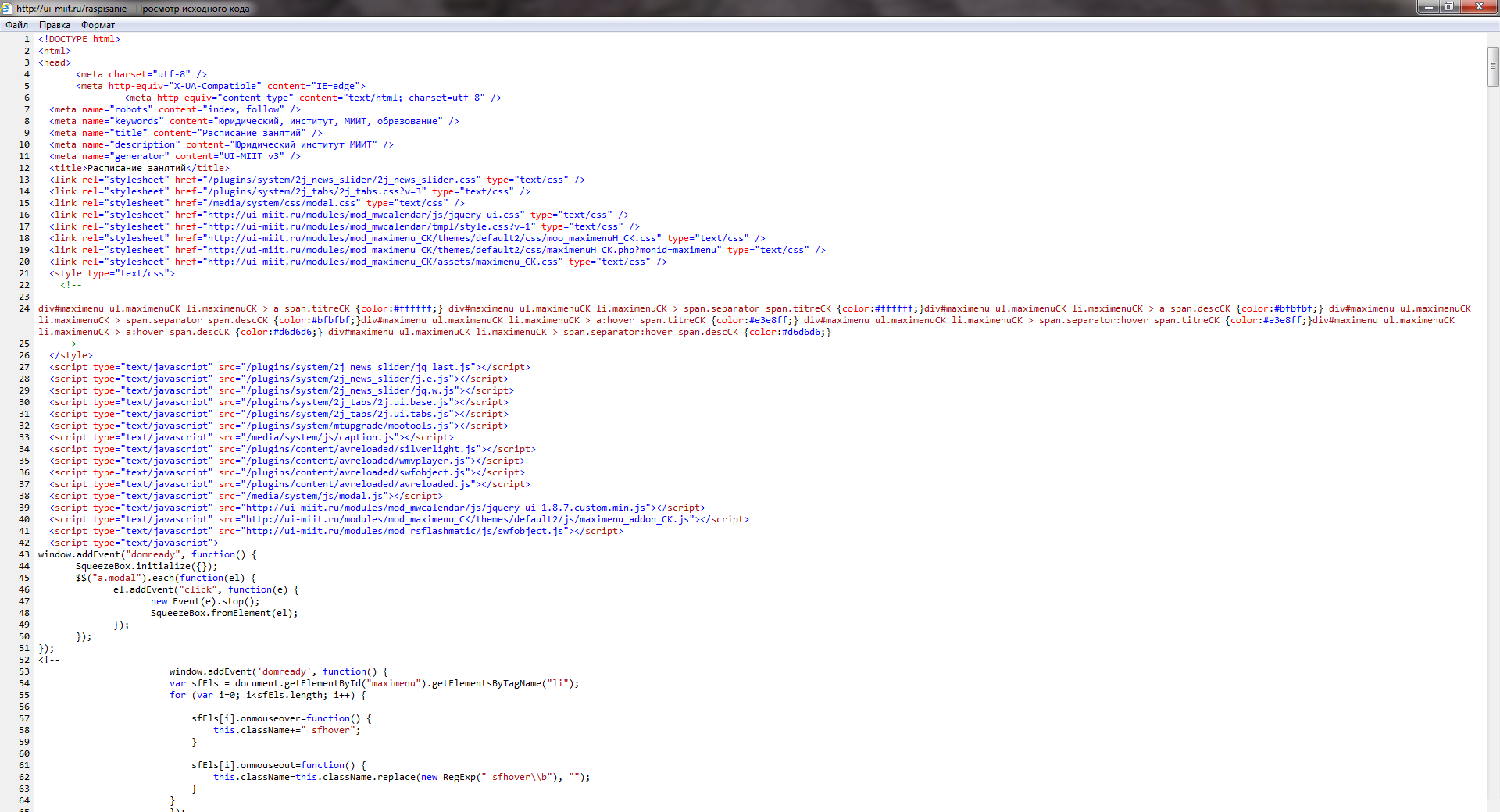1500x812 pixels.
Task: Click the /media/system/css/modal.css link line
Action: click(x=257, y=203)
